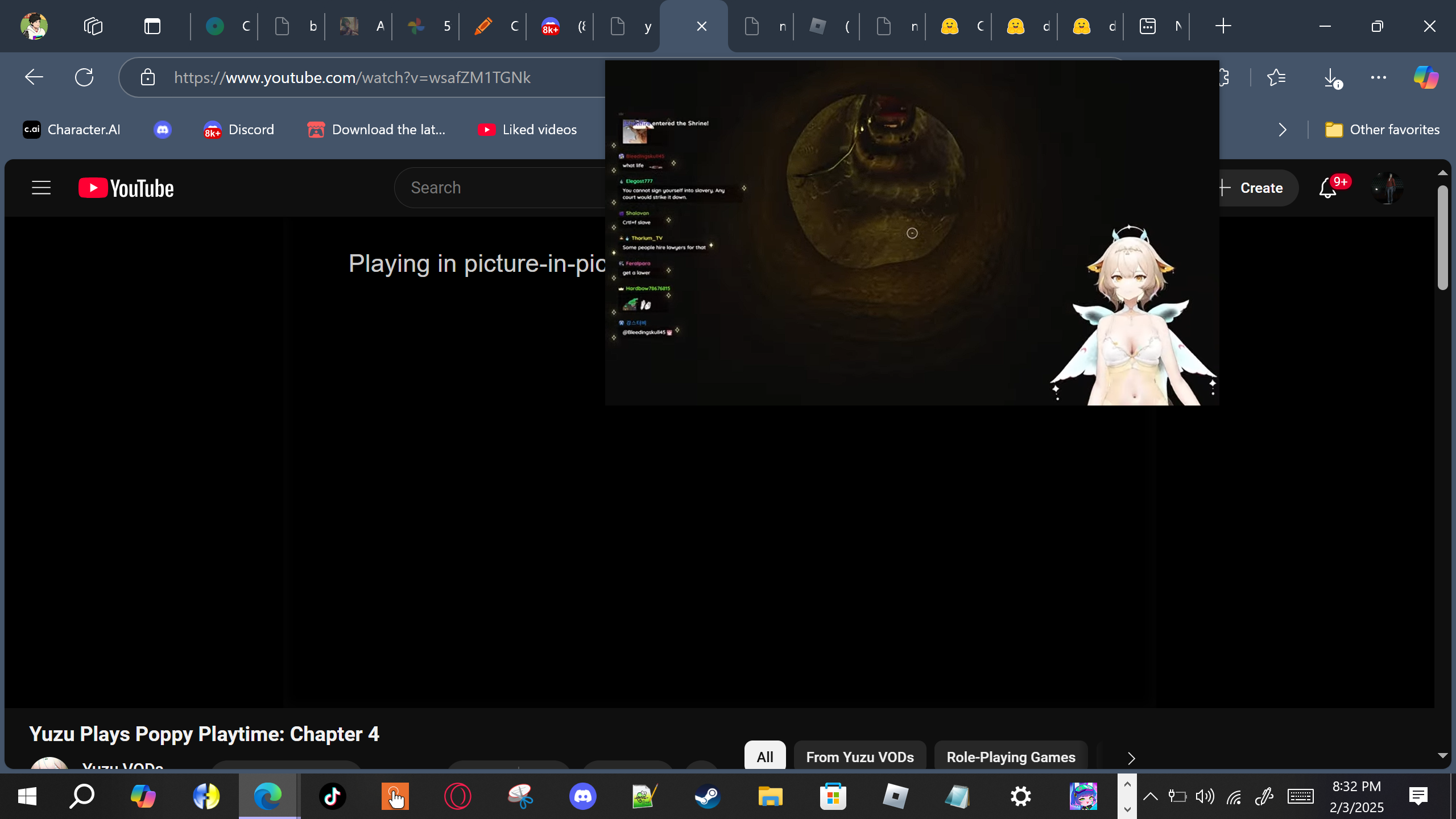Open the Downloads panel
1456x819 pixels.
(x=1332, y=77)
